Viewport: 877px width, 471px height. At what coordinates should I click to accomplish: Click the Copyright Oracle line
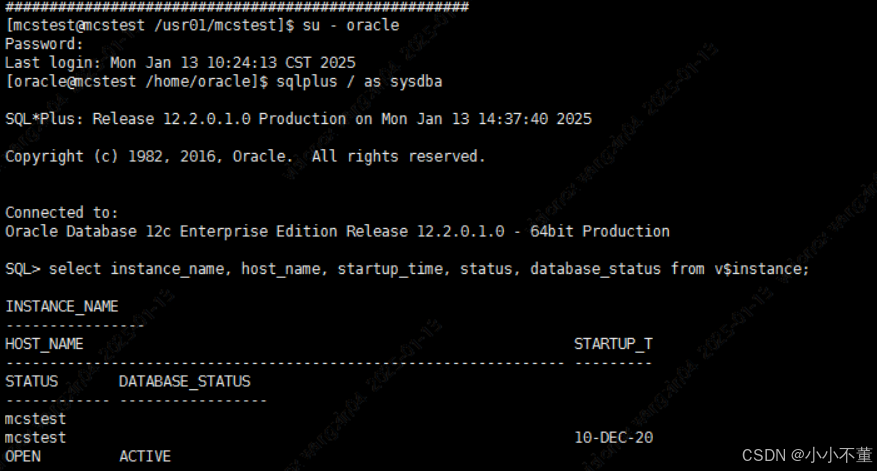pyautogui.click(x=245, y=157)
